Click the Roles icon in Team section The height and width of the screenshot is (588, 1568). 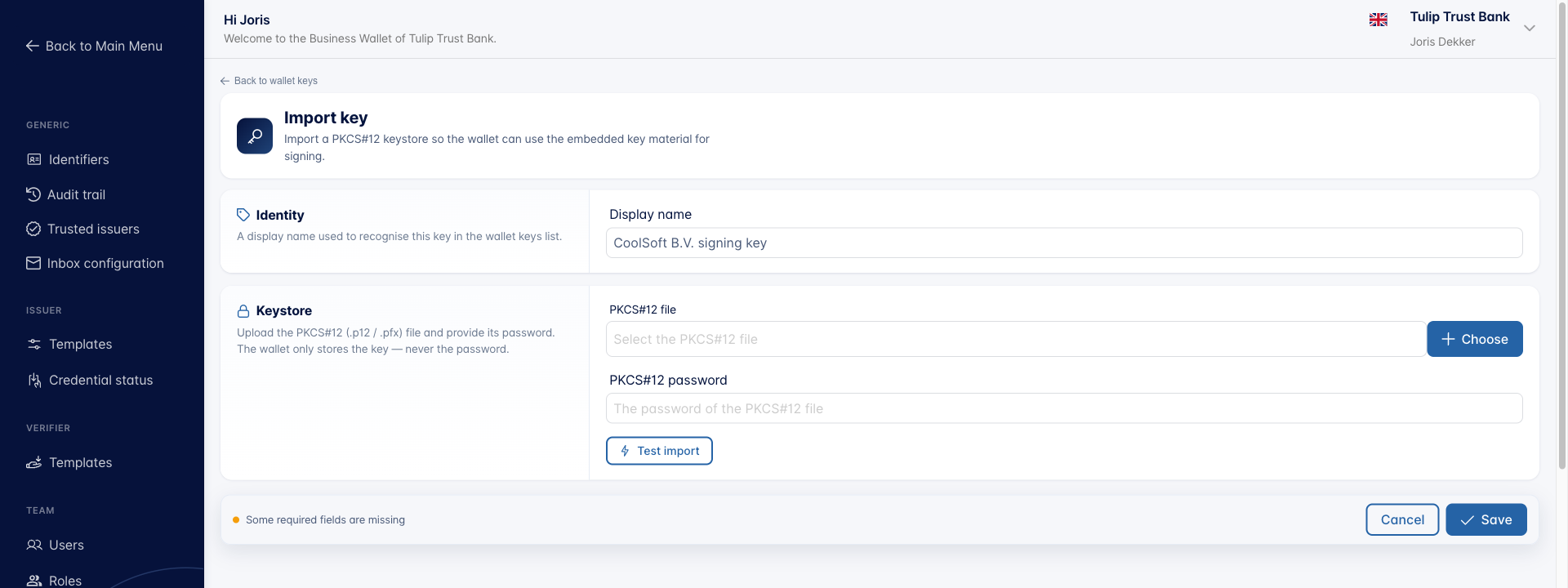pos(34,581)
